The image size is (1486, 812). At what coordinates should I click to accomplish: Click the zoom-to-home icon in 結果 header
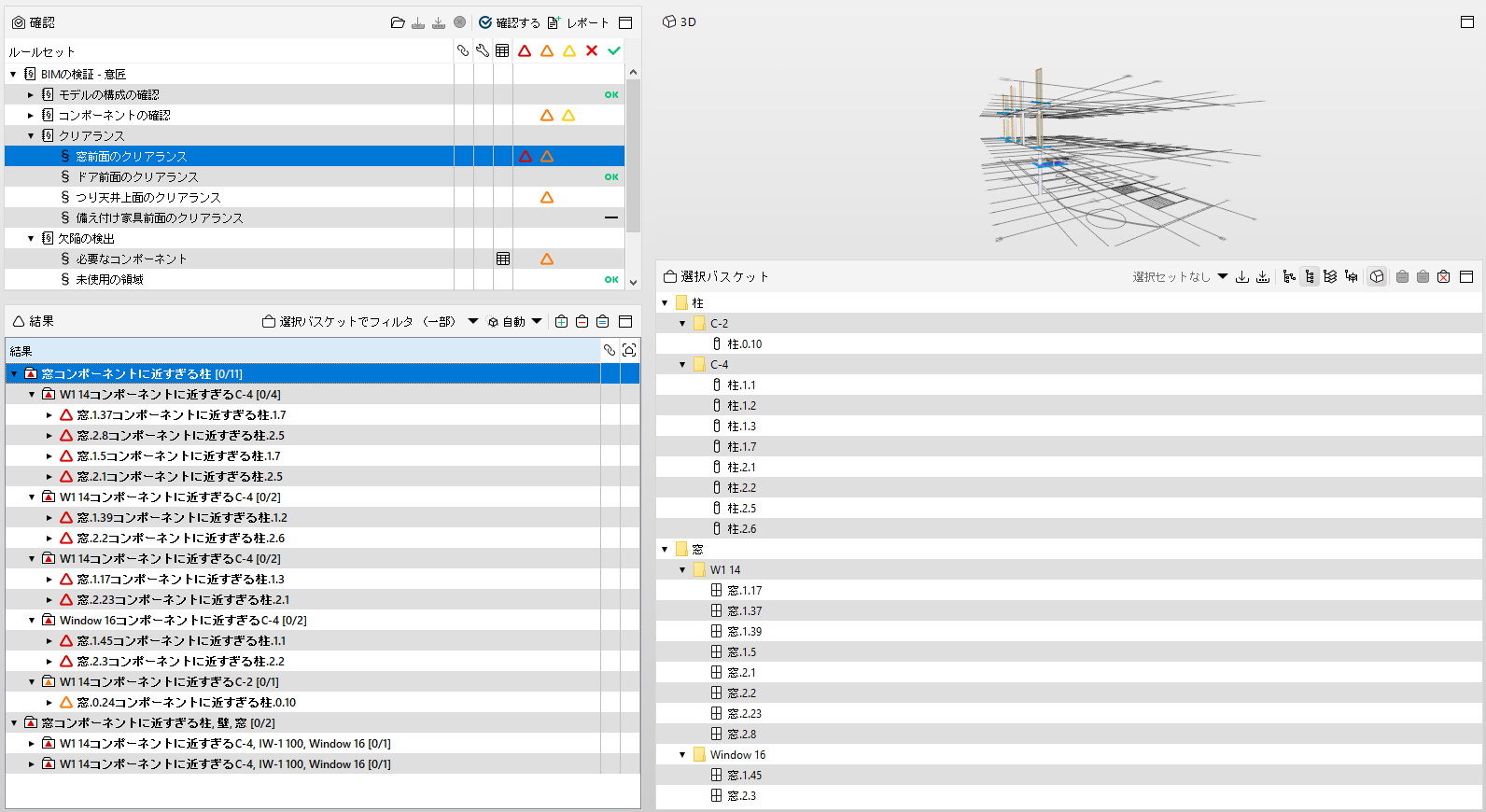(629, 350)
